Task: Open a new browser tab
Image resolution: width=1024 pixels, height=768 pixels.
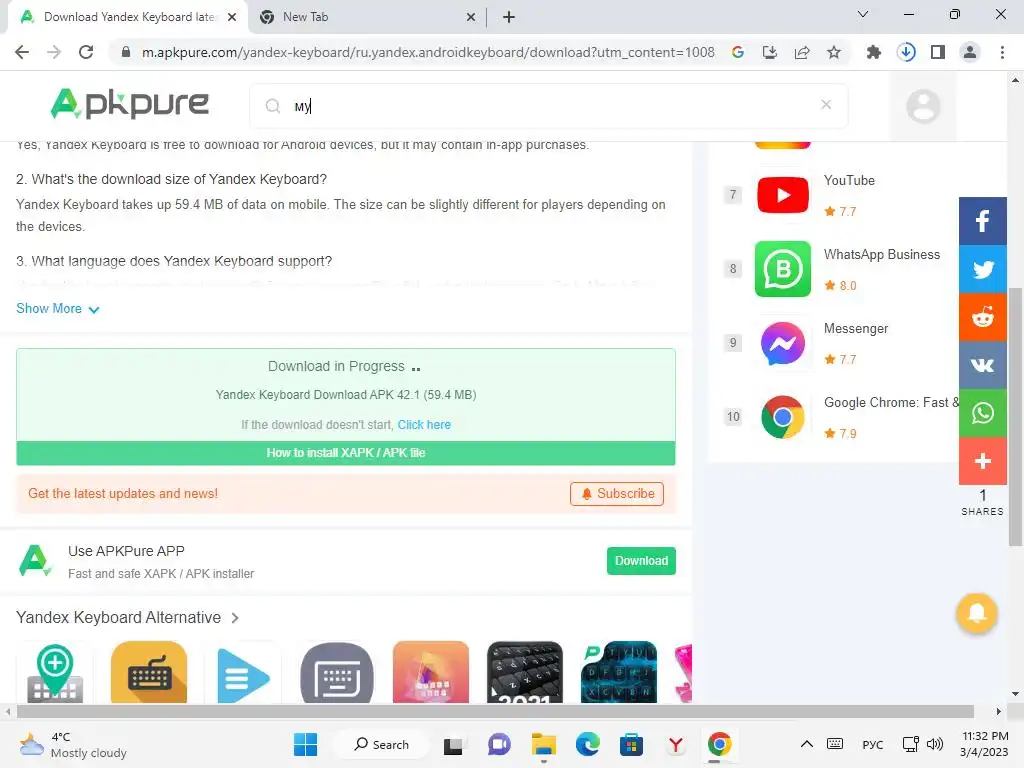Action: 509,18
